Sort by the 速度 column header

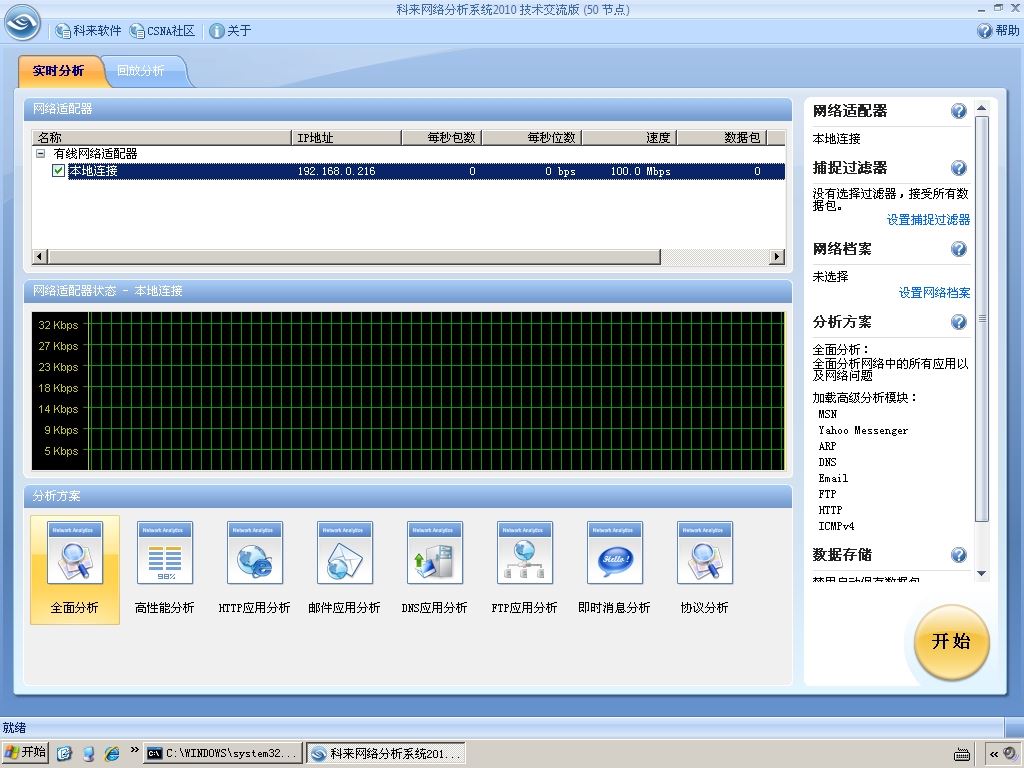629,137
